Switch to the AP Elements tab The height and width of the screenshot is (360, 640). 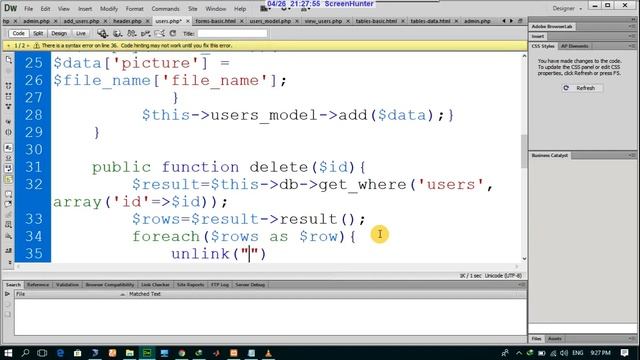pos(575,46)
